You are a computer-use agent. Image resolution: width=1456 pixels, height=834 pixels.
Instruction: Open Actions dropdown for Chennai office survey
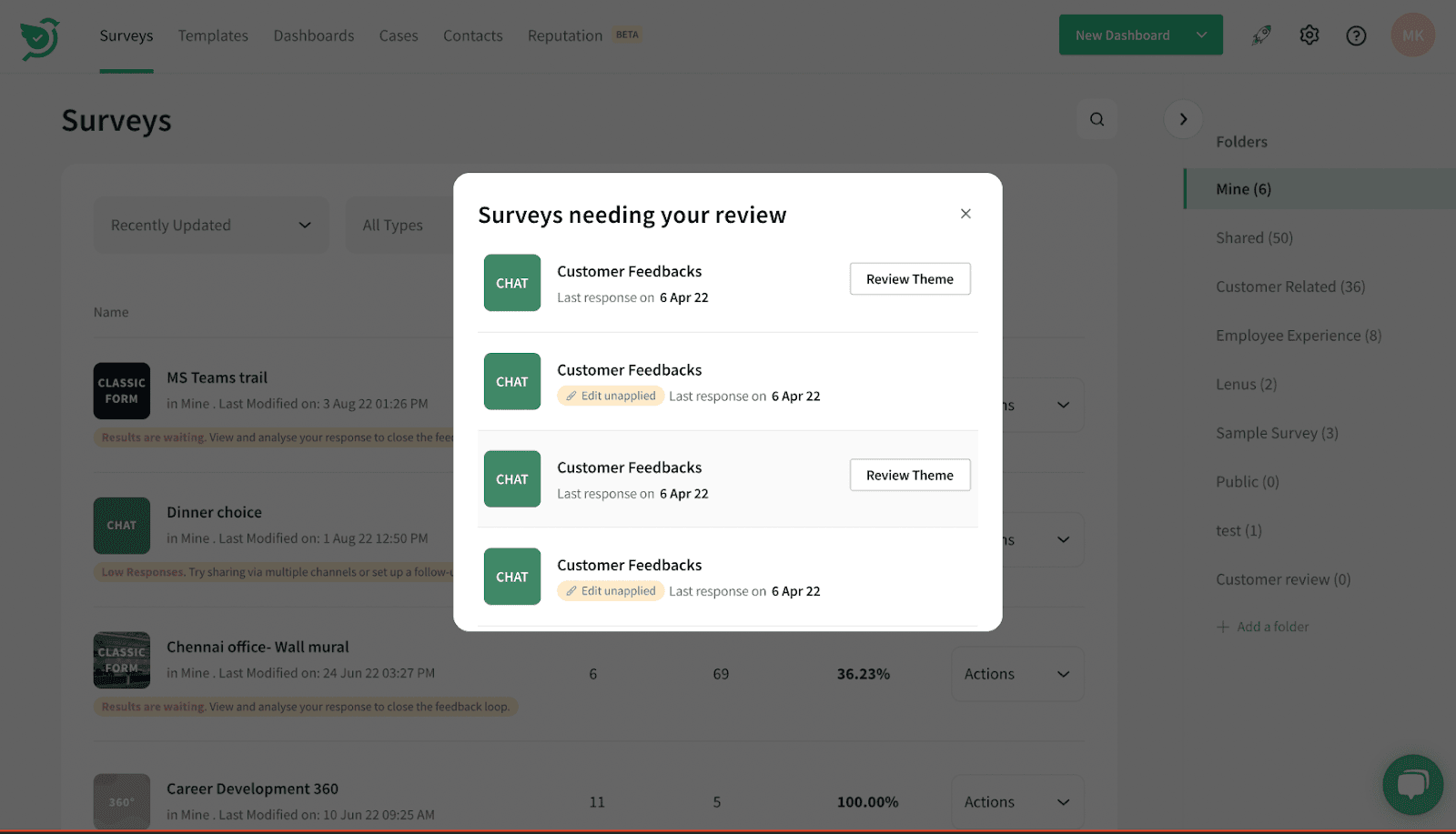point(1016,674)
